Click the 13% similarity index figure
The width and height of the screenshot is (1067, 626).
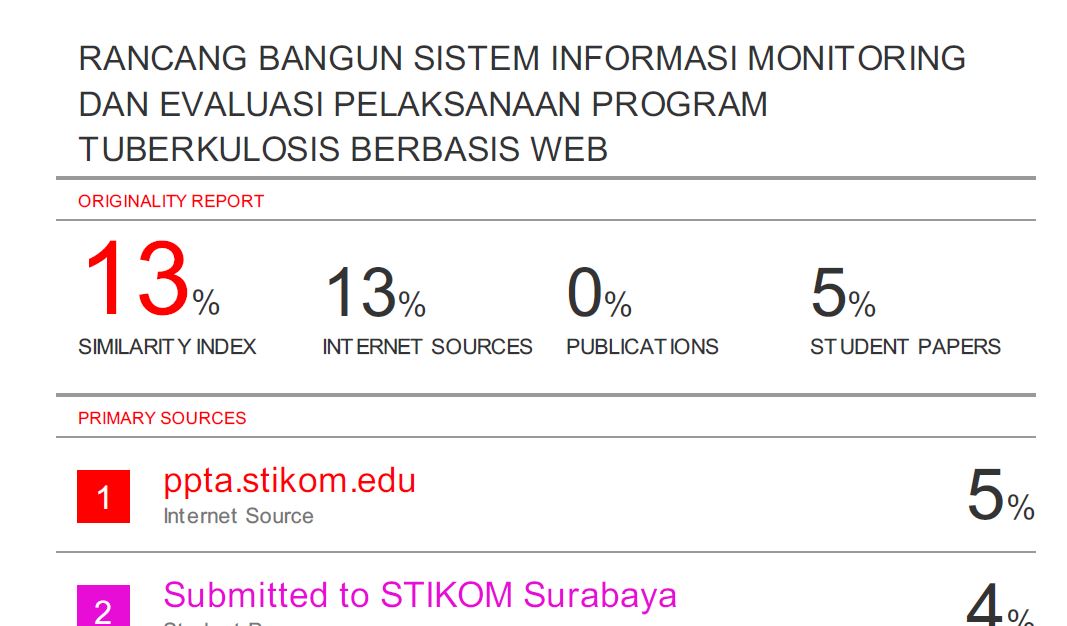(x=151, y=278)
